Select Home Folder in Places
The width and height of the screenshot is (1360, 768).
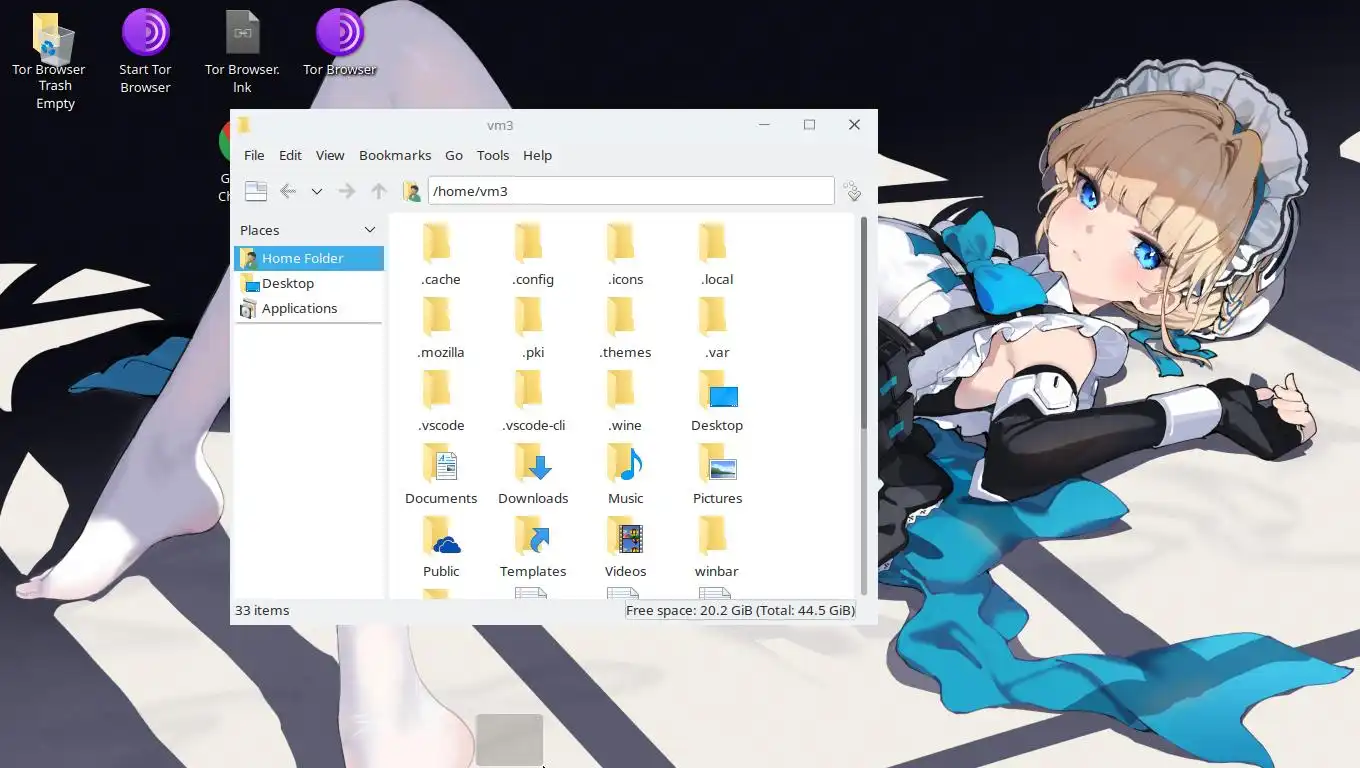coord(309,258)
